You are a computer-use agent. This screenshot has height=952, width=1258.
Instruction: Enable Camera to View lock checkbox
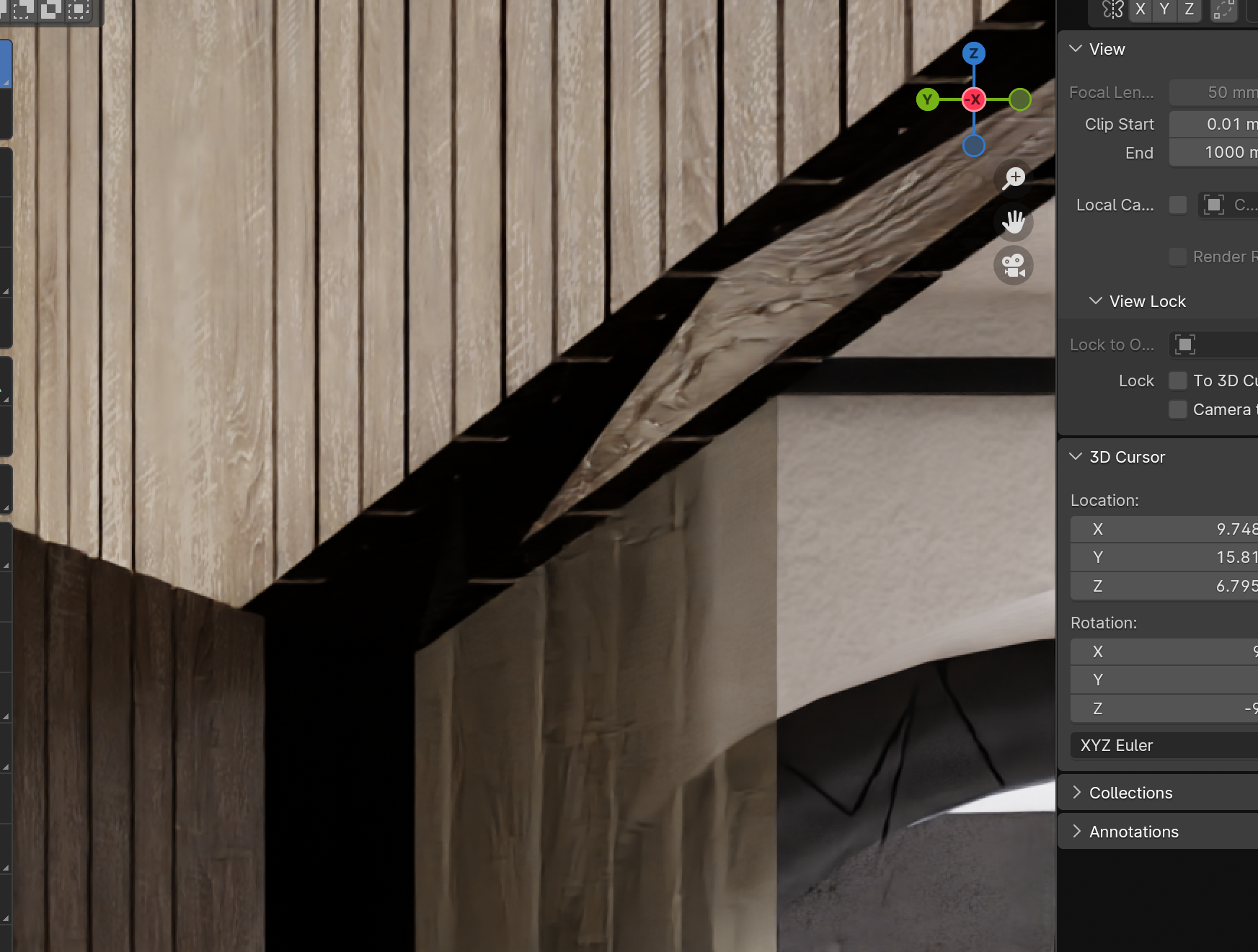coord(1178,409)
